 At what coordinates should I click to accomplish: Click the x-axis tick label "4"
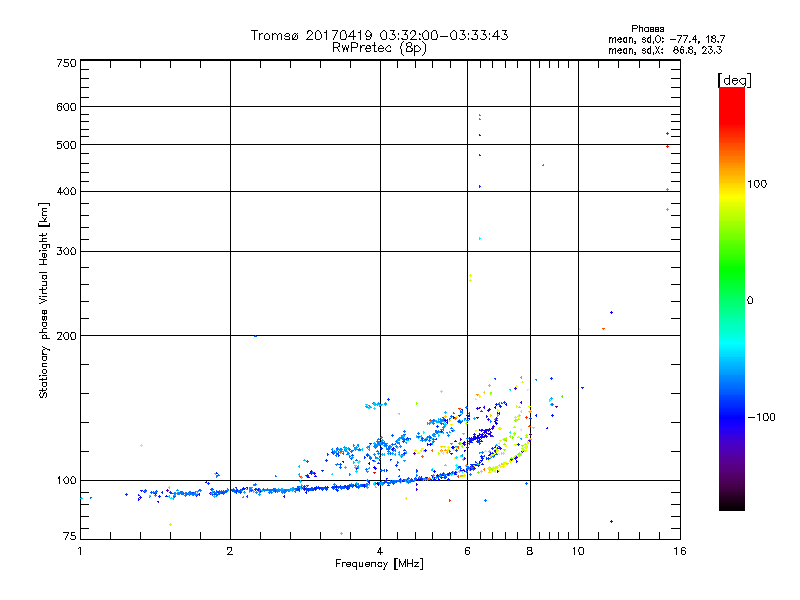pyautogui.click(x=380, y=551)
